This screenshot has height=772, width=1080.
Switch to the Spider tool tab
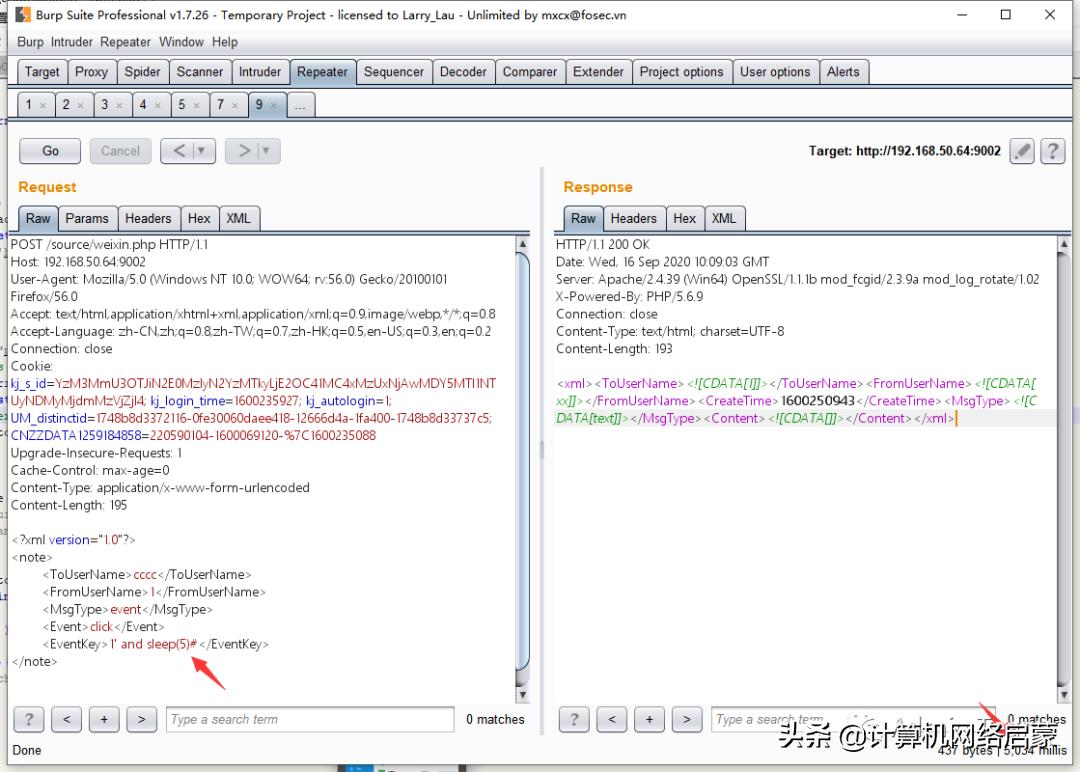pos(142,72)
